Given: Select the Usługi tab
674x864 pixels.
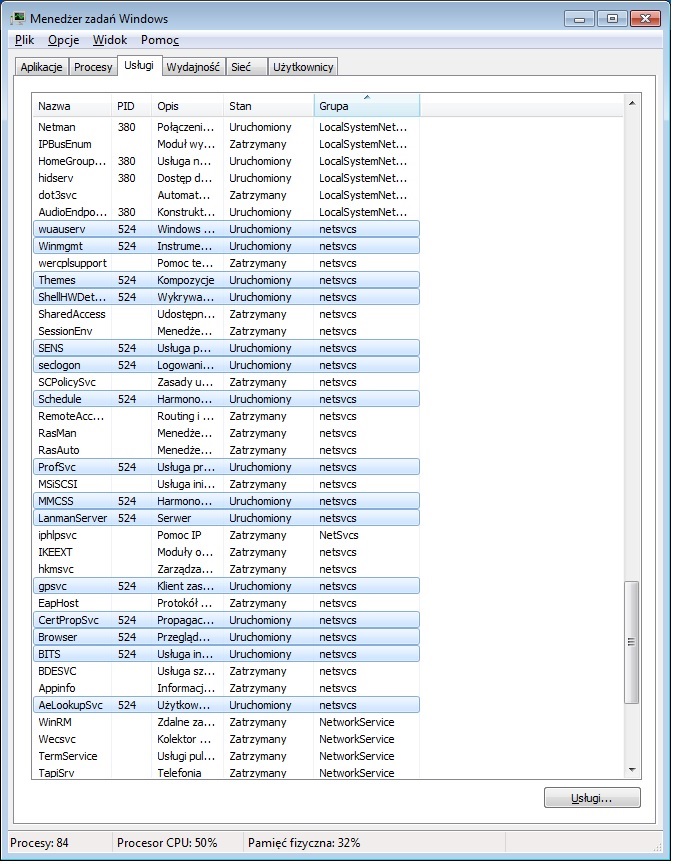Looking at the screenshot, I should coord(139,65).
